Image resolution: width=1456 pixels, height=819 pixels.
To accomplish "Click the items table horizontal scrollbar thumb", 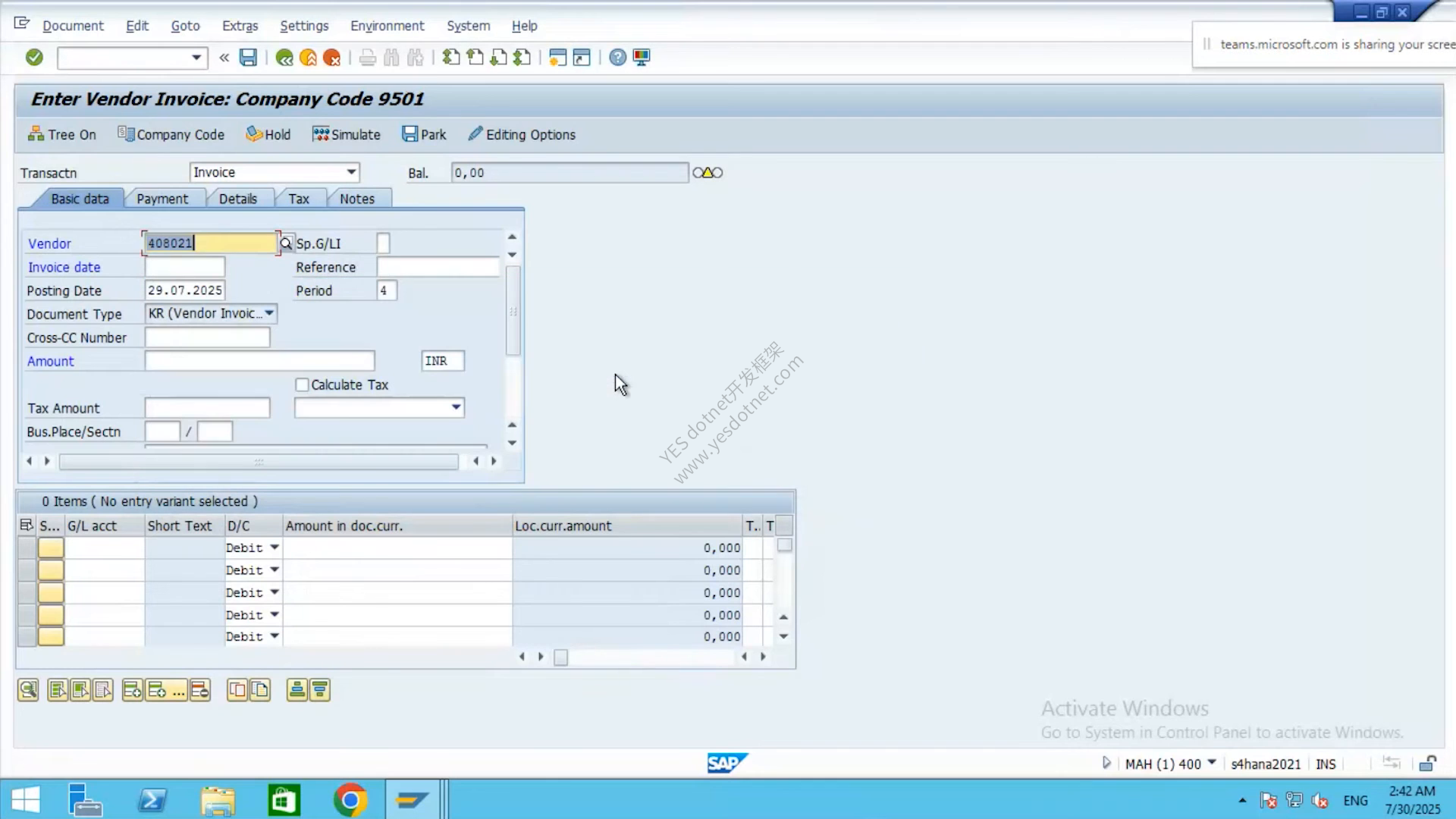I will tap(560, 657).
